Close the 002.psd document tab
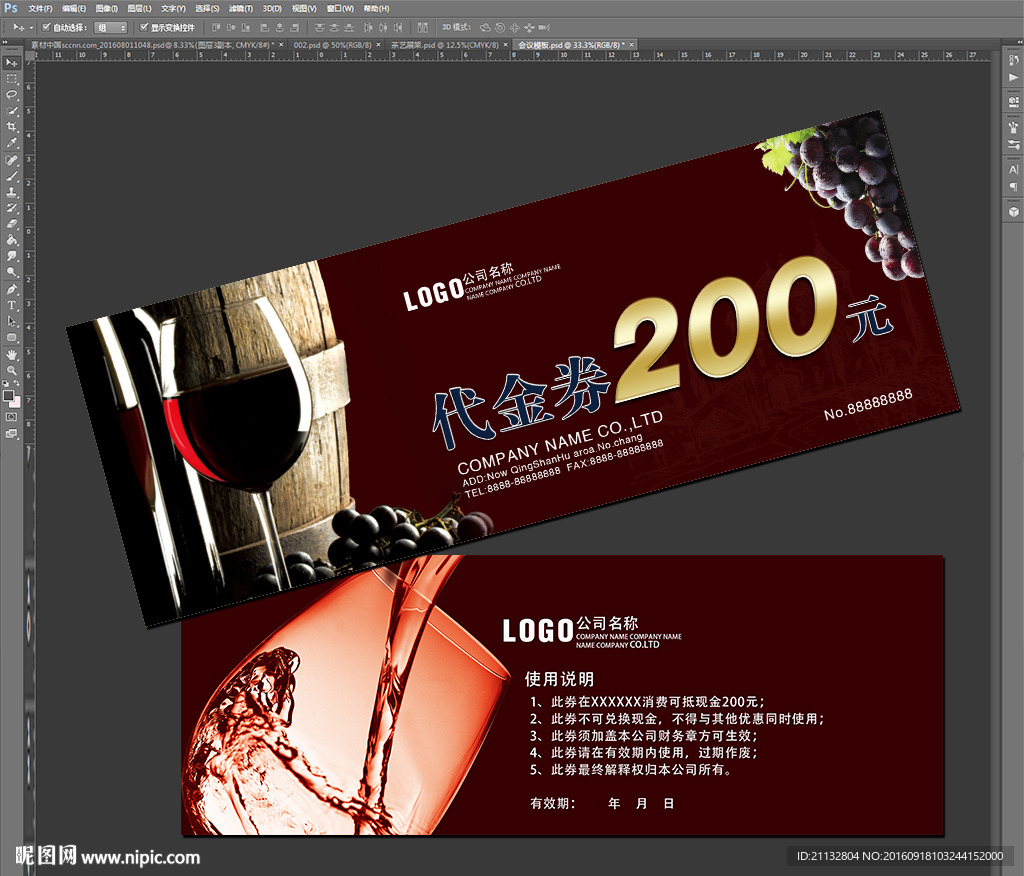1024x876 pixels. coord(378,45)
